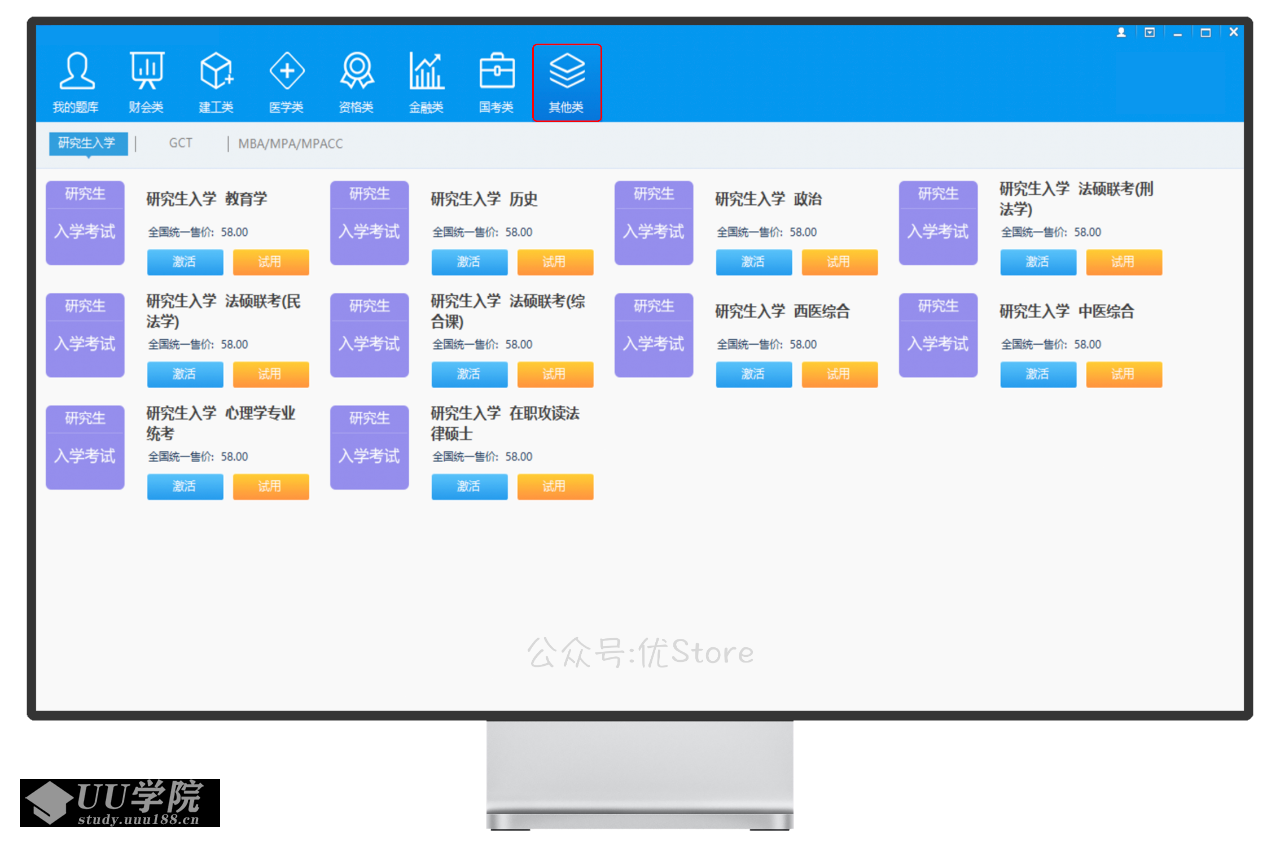Image resolution: width=1280 pixels, height=847 pixels.
Task: Click the 法硕联考(综合课) purple thumbnail
Action: (369, 335)
